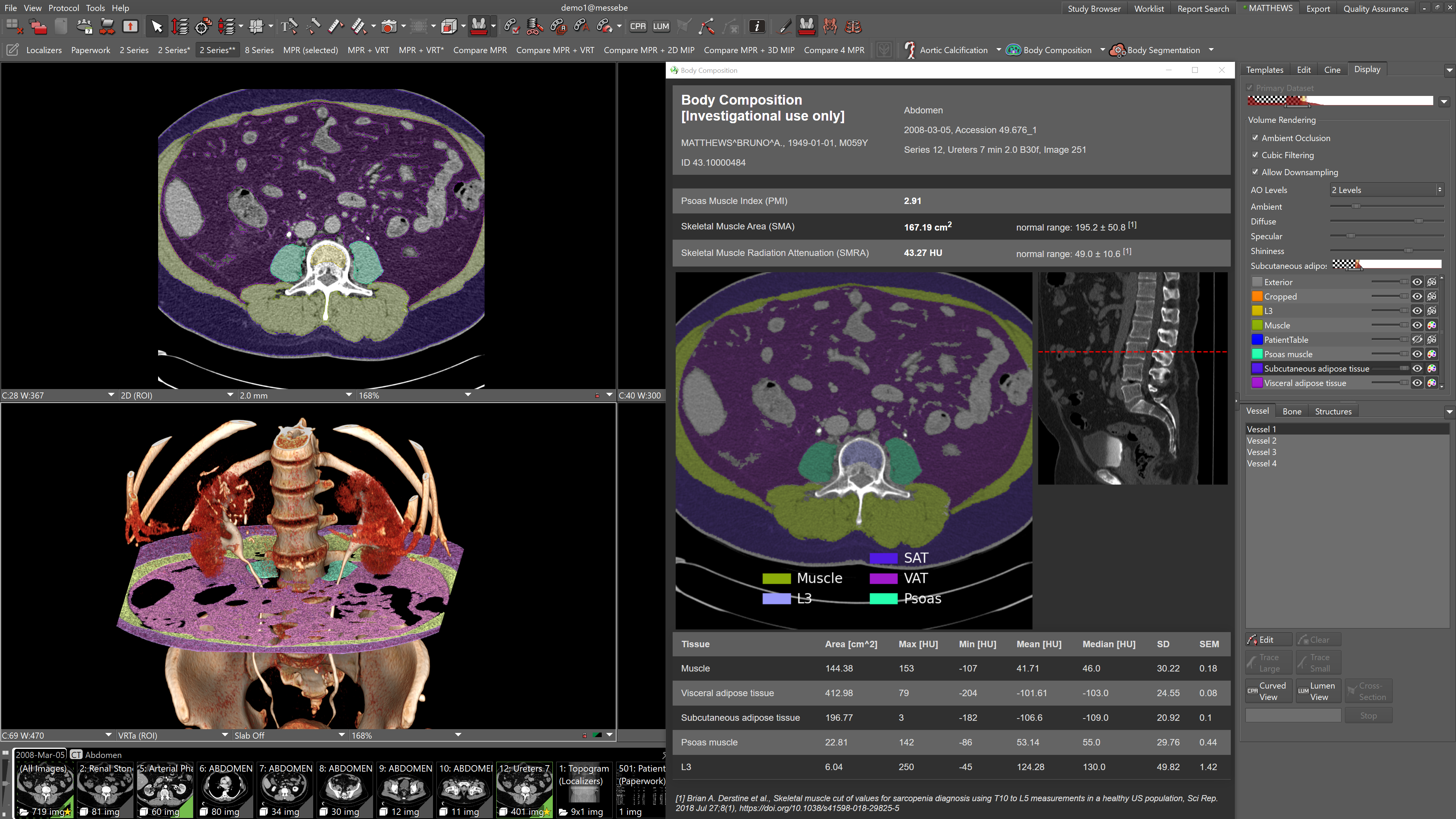Select the Compare MPR + VRT layout
Image resolution: width=1456 pixels, height=819 pixels.
(x=555, y=50)
